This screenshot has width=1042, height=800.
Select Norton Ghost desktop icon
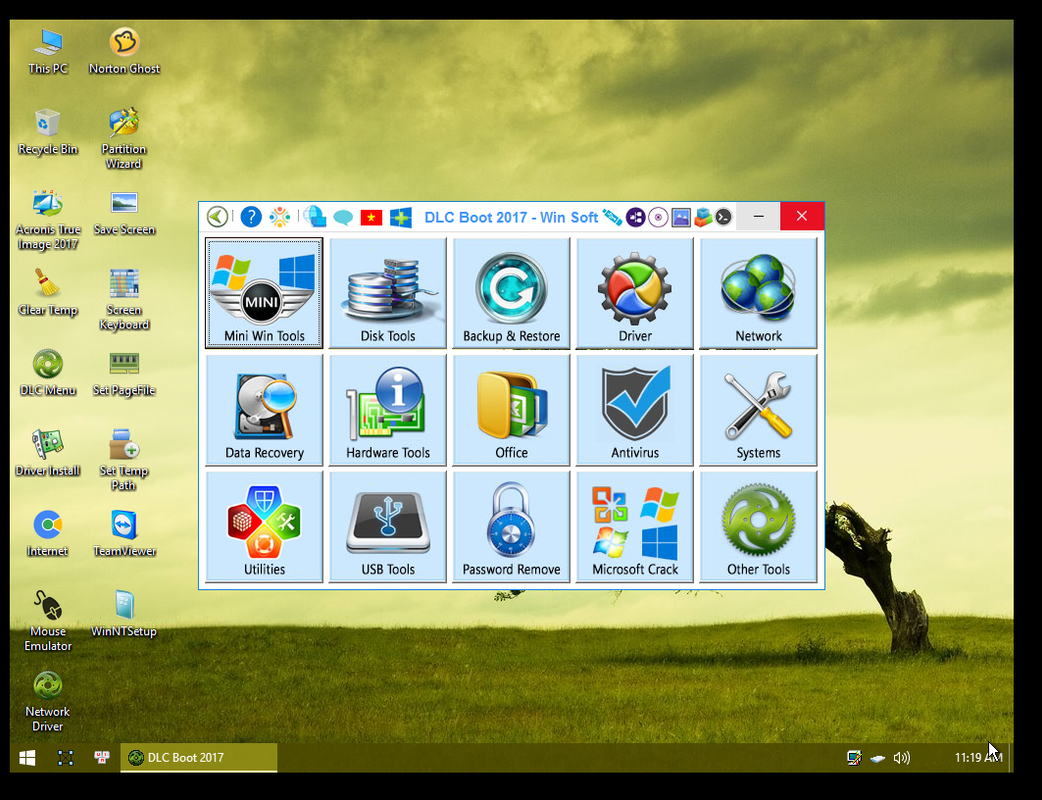click(x=124, y=51)
